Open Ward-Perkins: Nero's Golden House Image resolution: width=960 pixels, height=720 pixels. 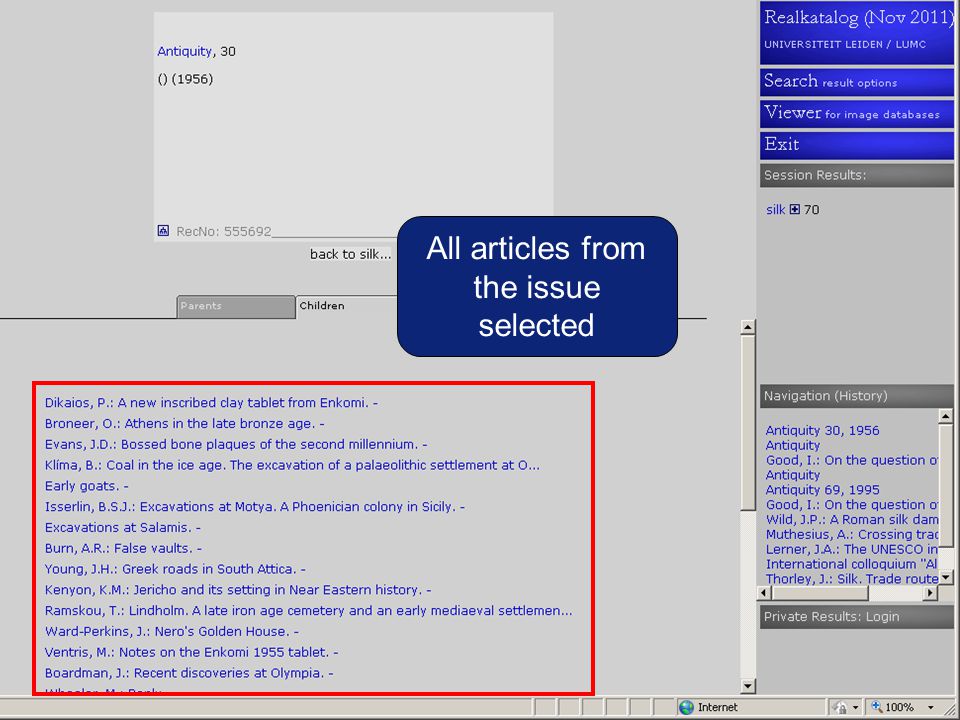171,632
